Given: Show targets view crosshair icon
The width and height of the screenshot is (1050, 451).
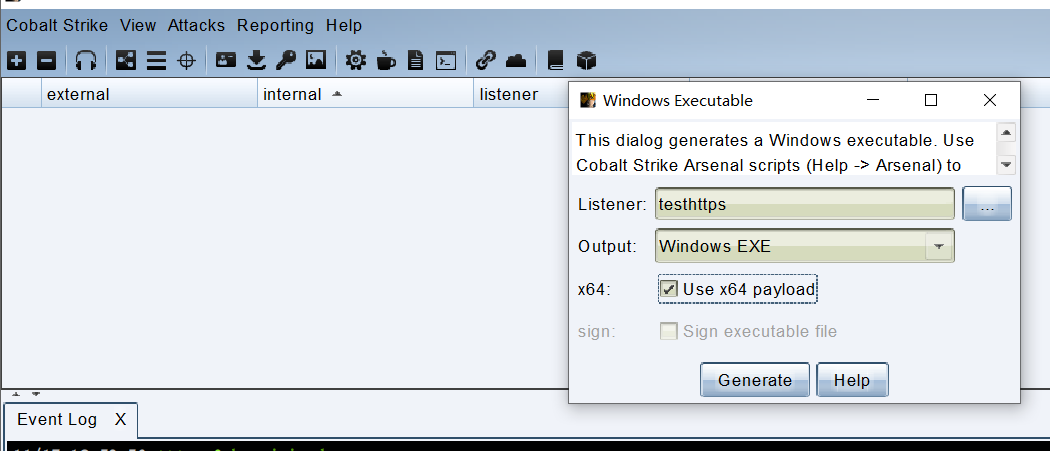Looking at the screenshot, I should (x=185, y=61).
